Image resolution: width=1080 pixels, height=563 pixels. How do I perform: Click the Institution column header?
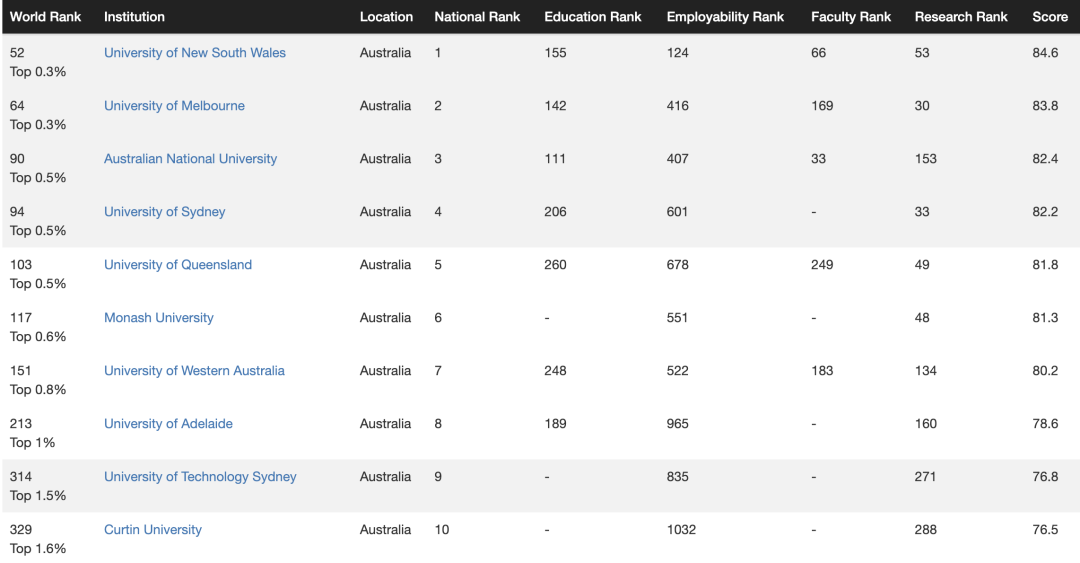click(x=134, y=17)
